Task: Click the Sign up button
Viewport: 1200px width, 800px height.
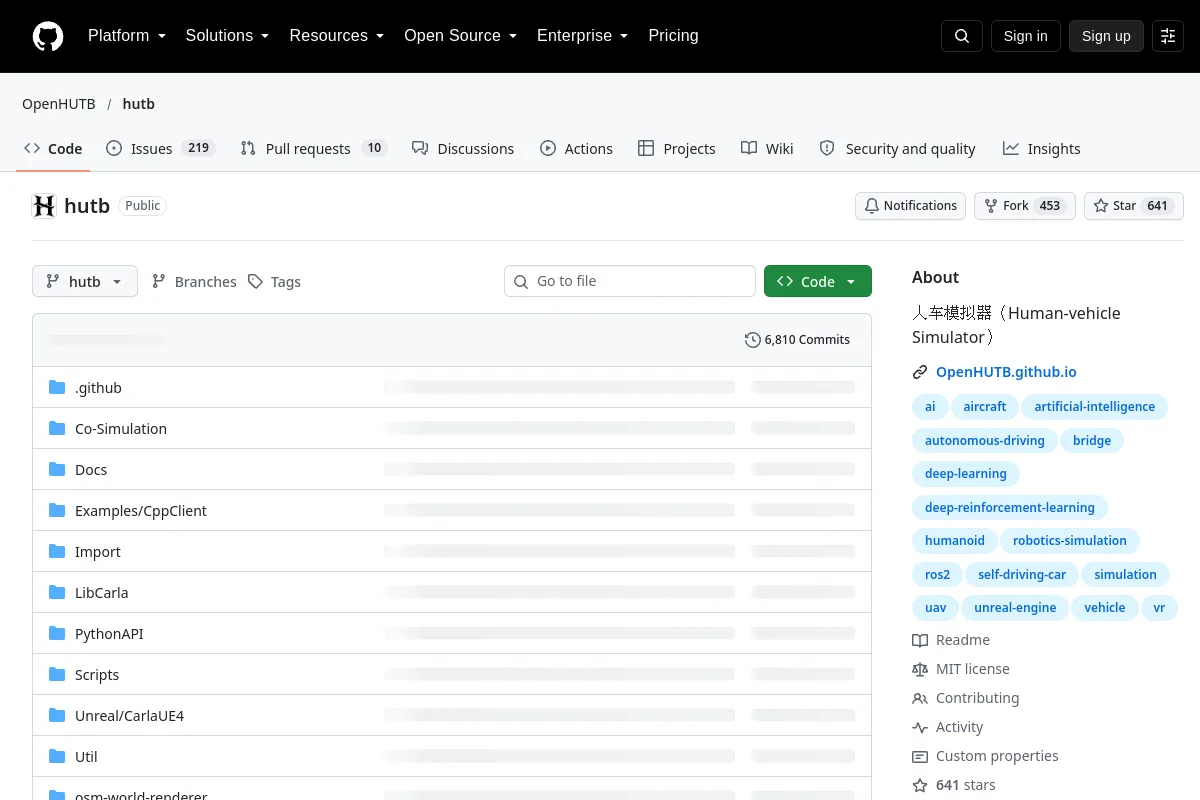Action: click(1106, 36)
